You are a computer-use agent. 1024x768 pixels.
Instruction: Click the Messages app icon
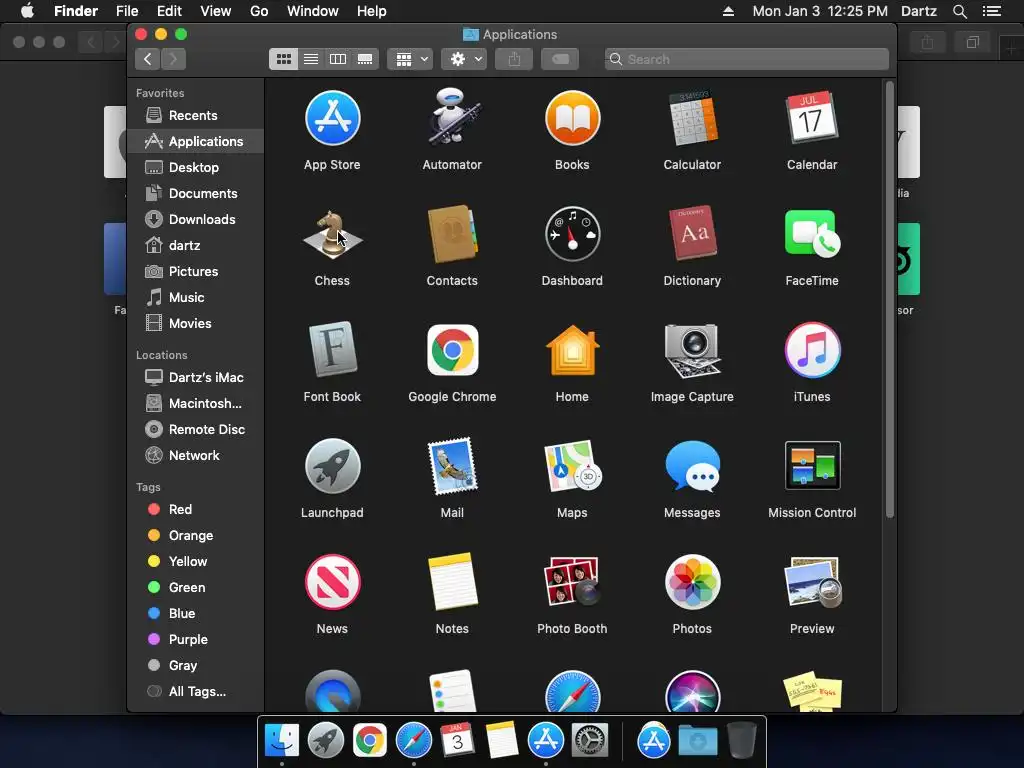692,466
